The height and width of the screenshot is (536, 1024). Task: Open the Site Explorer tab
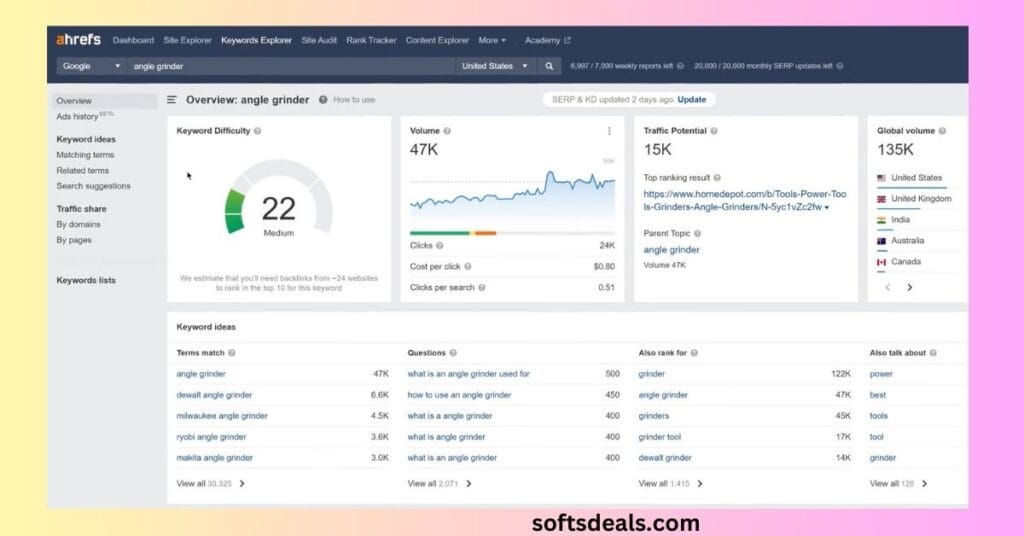(x=187, y=40)
